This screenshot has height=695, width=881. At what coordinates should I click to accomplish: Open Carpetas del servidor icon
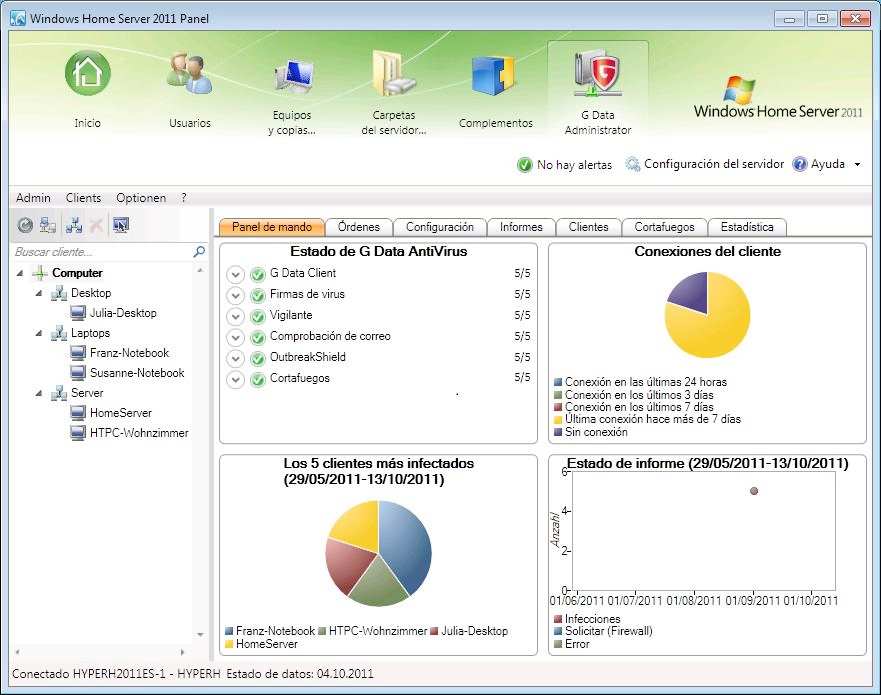click(394, 74)
